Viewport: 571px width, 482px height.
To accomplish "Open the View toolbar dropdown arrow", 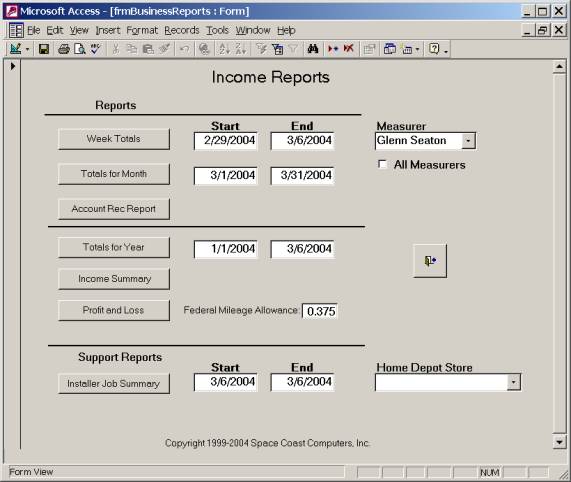I will point(27,49).
